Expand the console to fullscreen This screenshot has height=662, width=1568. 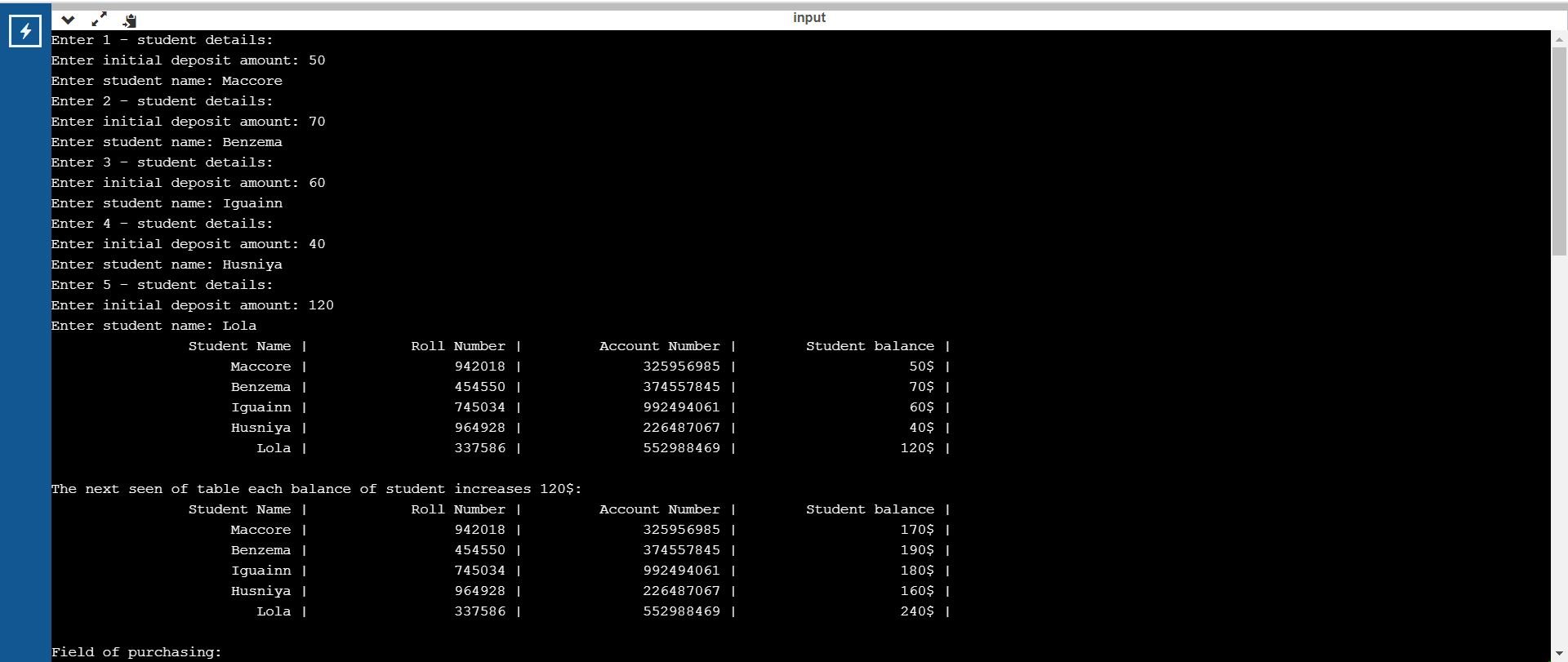coord(99,19)
